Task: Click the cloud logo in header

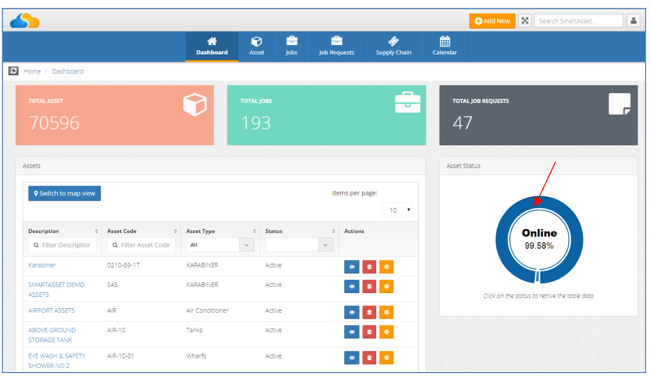Action: pos(24,20)
